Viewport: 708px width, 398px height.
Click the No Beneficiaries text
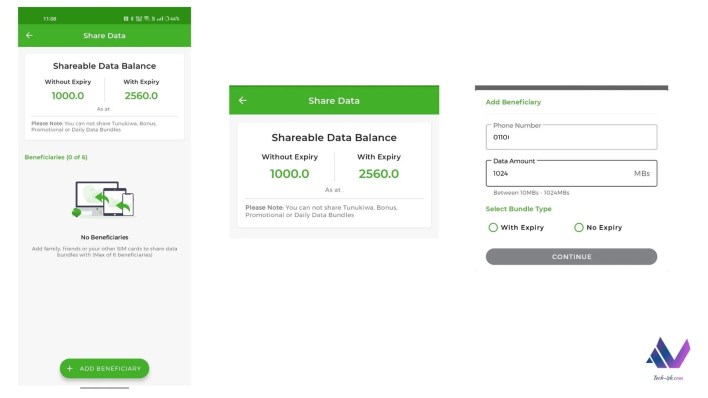(104, 237)
